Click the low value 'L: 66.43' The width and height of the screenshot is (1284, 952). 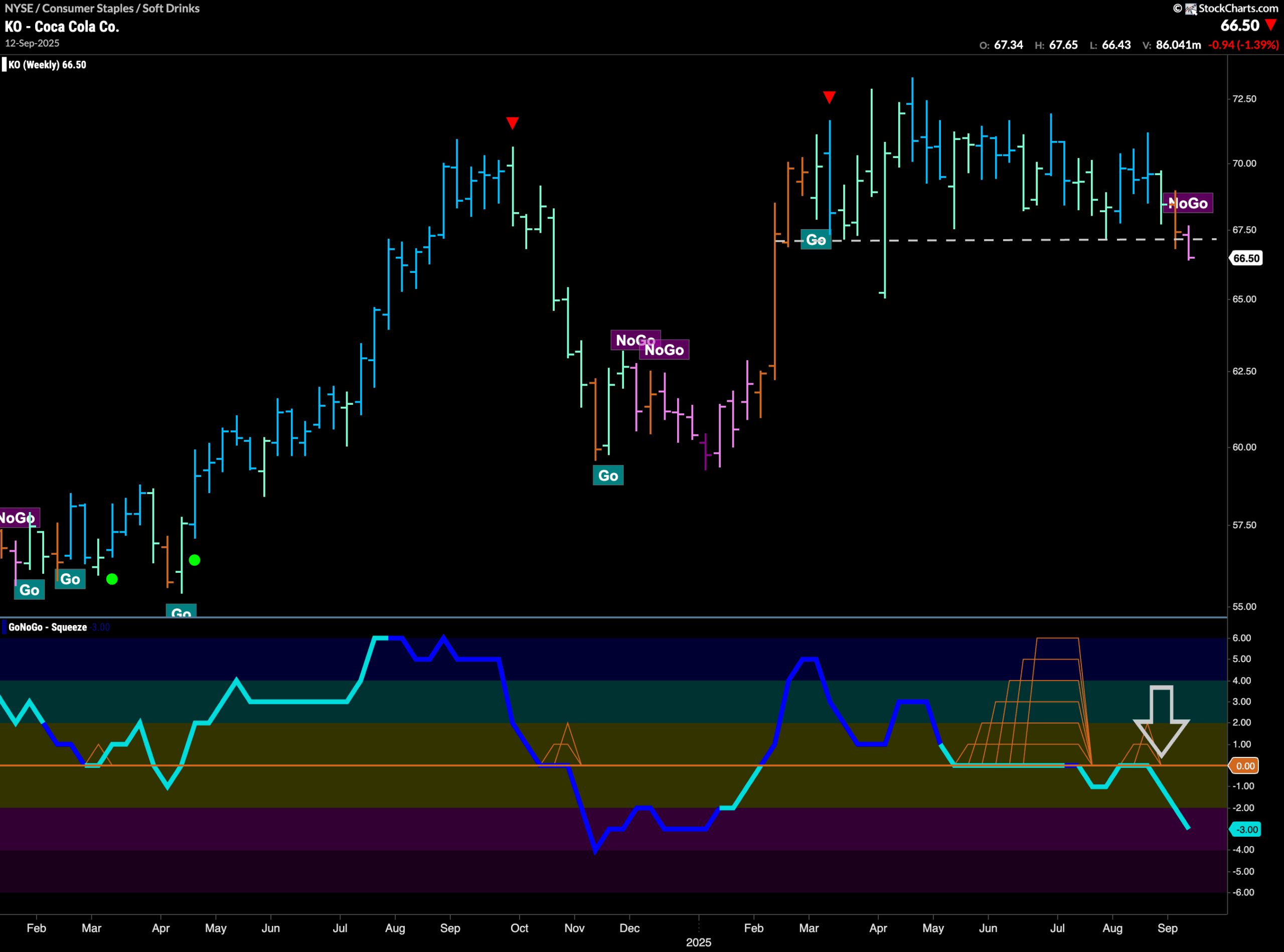tap(1110, 45)
